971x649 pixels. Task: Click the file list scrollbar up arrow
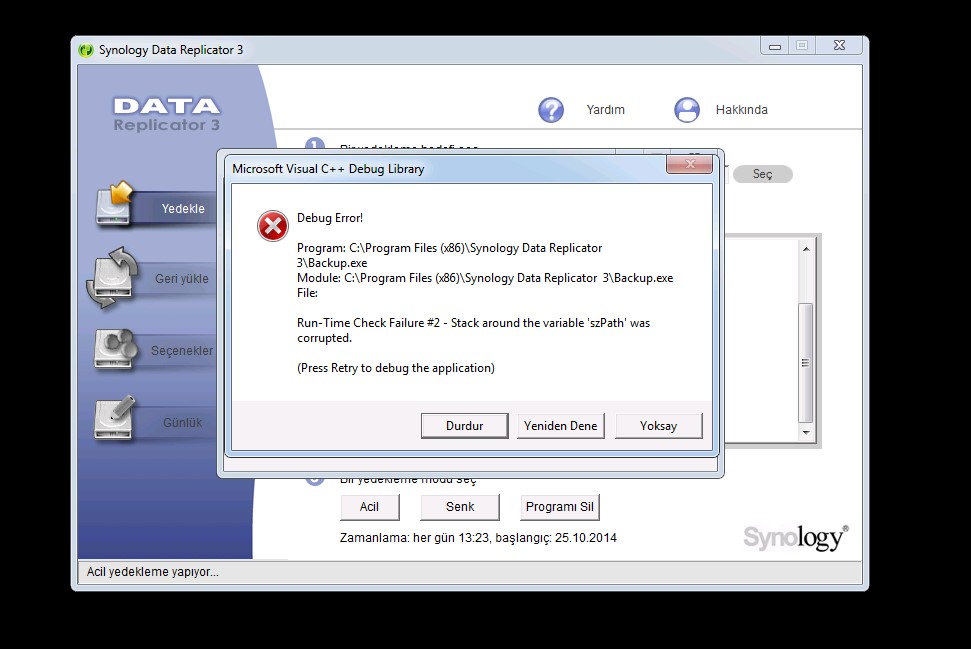[x=806, y=248]
